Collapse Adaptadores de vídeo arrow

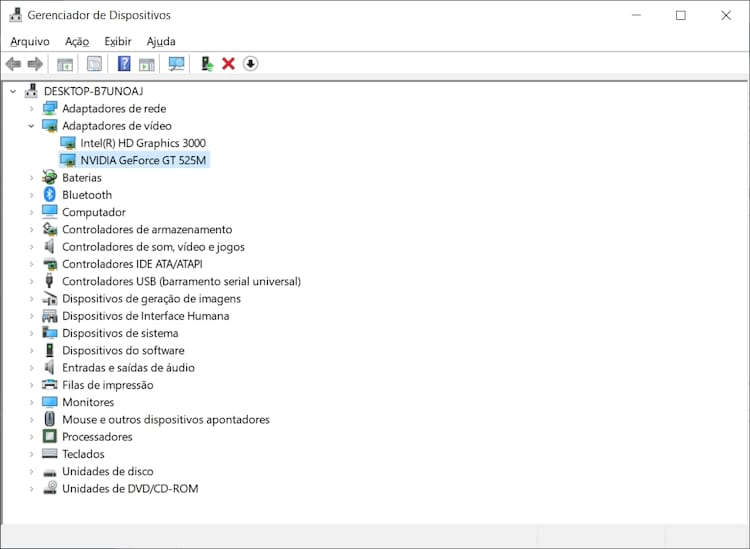point(32,126)
